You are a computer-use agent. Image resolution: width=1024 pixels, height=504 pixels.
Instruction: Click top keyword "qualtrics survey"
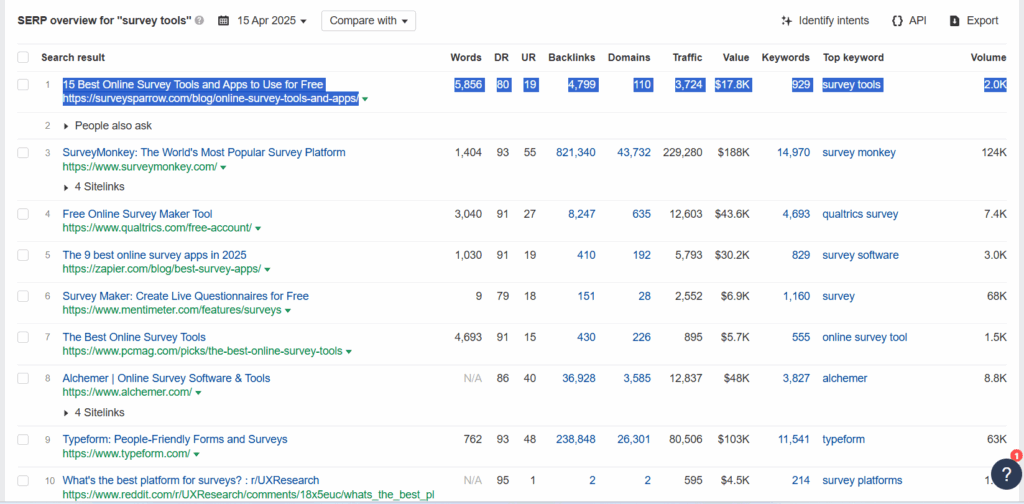pos(860,213)
